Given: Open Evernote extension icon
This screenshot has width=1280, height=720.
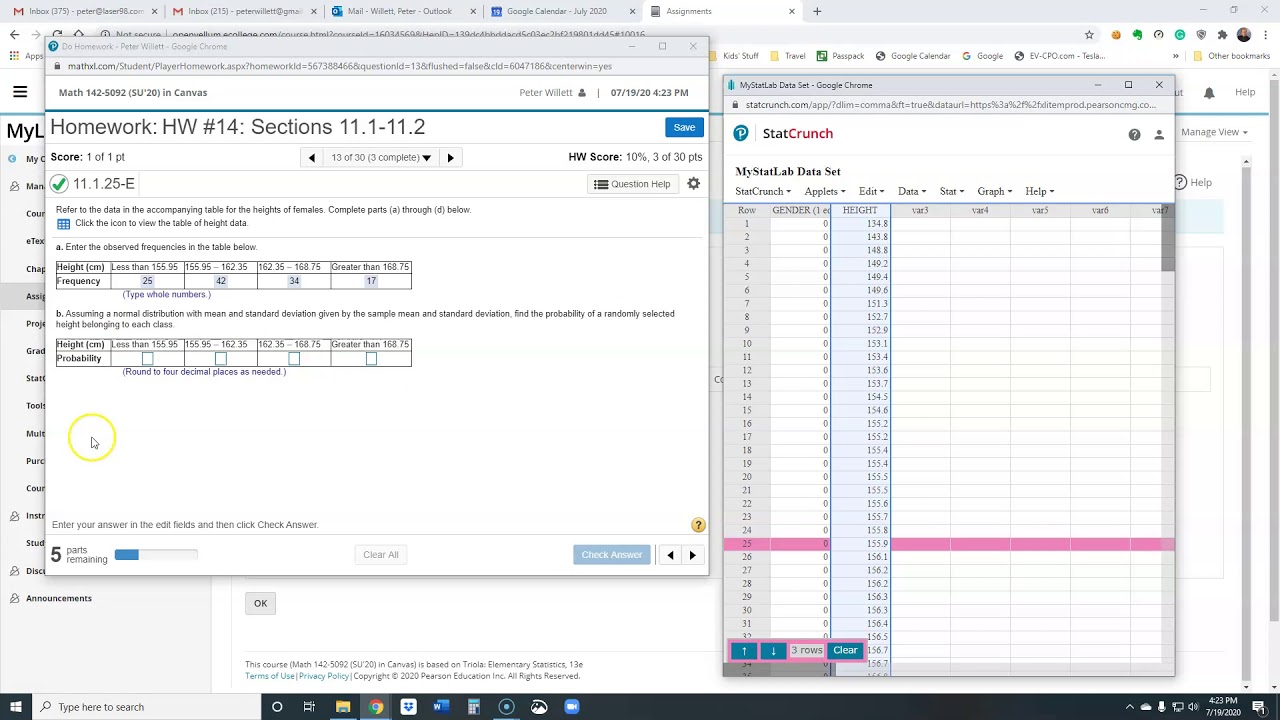Looking at the screenshot, I should [1137, 34].
